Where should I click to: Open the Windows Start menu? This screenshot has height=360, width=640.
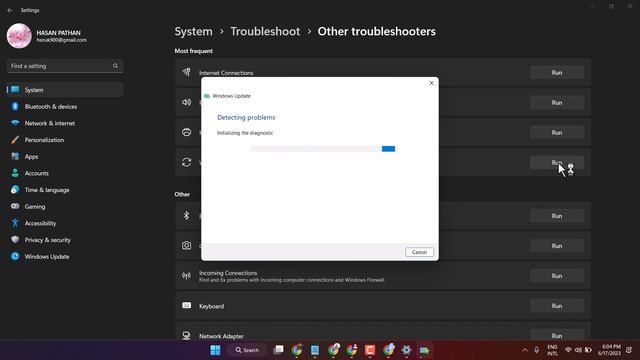point(216,350)
